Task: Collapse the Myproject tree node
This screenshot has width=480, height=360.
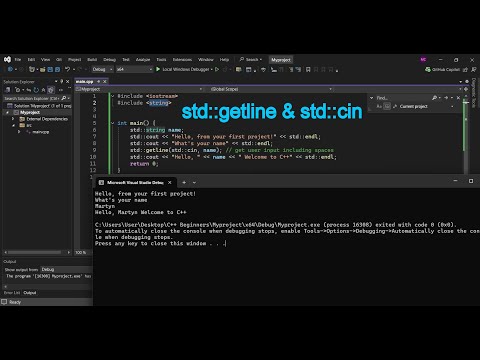Action: pyautogui.click(x=7, y=112)
